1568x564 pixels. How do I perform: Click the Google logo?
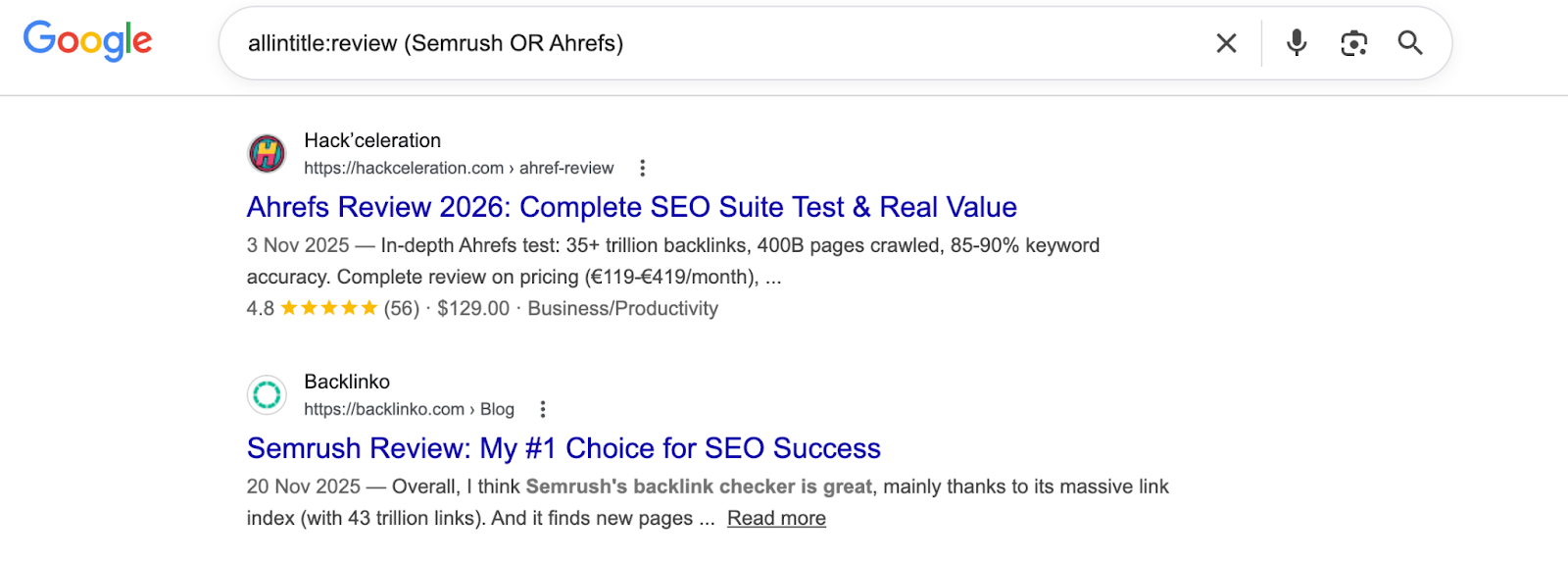tap(87, 40)
